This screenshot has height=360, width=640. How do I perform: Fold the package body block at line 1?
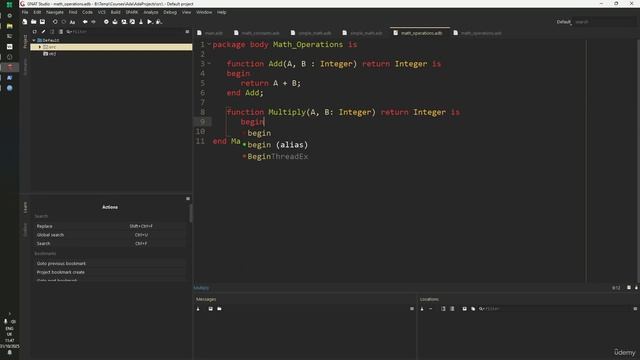pyautogui.click(x=209, y=44)
